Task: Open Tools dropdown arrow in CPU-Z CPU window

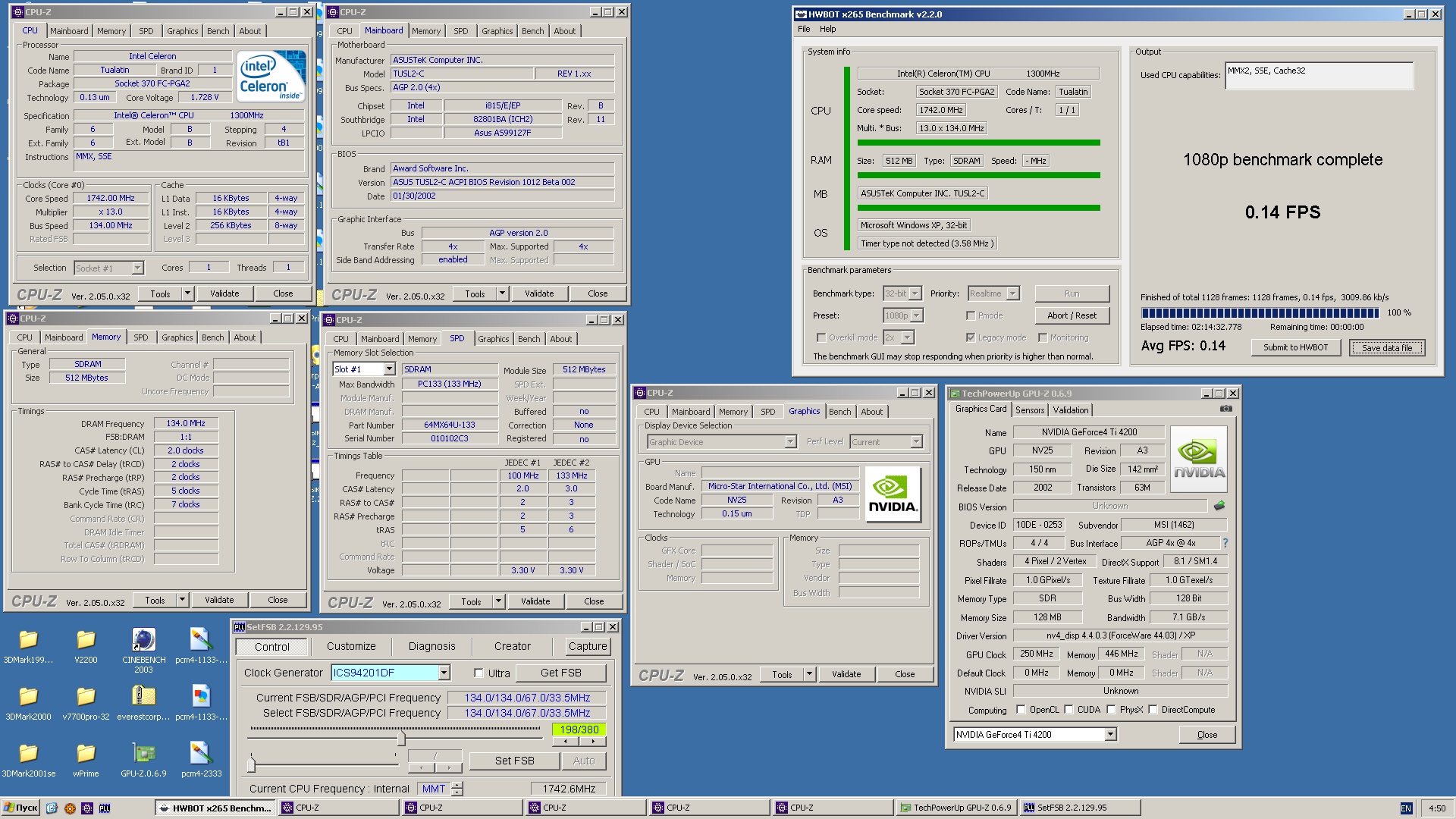Action: coord(187,293)
